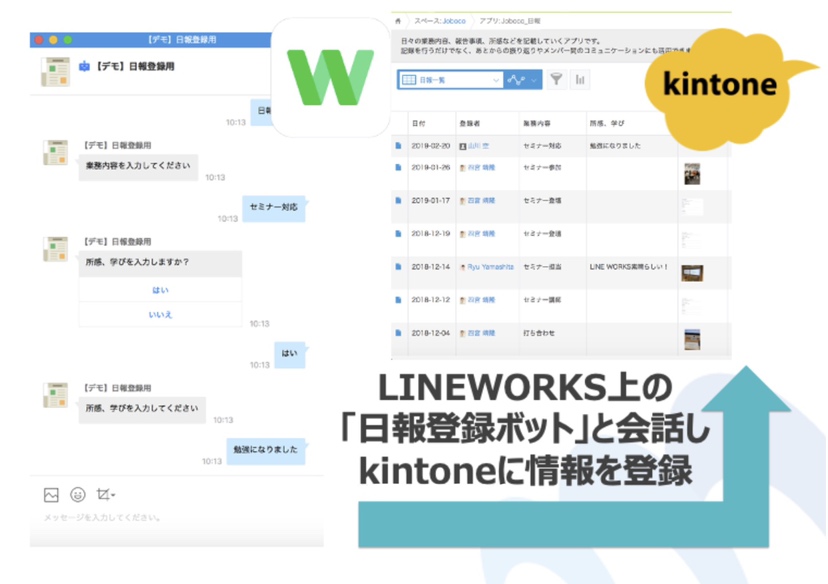Click bot avatar beside 業務内容を入力してください message
Image resolution: width=828 pixels, height=584 pixels.
(55, 153)
